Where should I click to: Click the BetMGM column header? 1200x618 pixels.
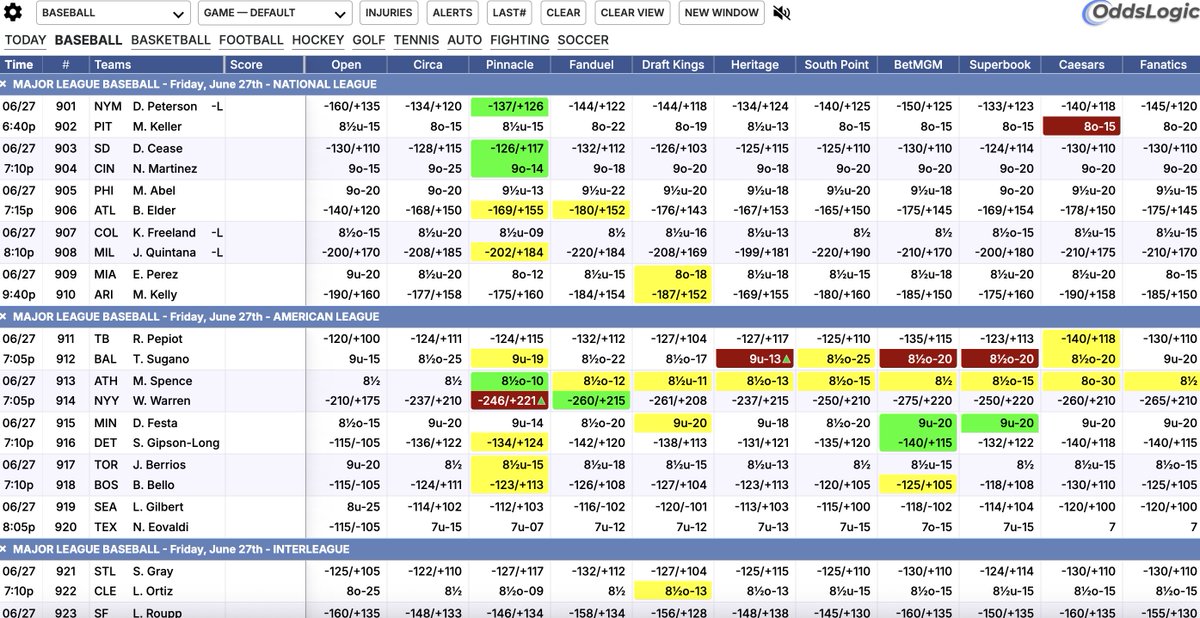(x=918, y=65)
